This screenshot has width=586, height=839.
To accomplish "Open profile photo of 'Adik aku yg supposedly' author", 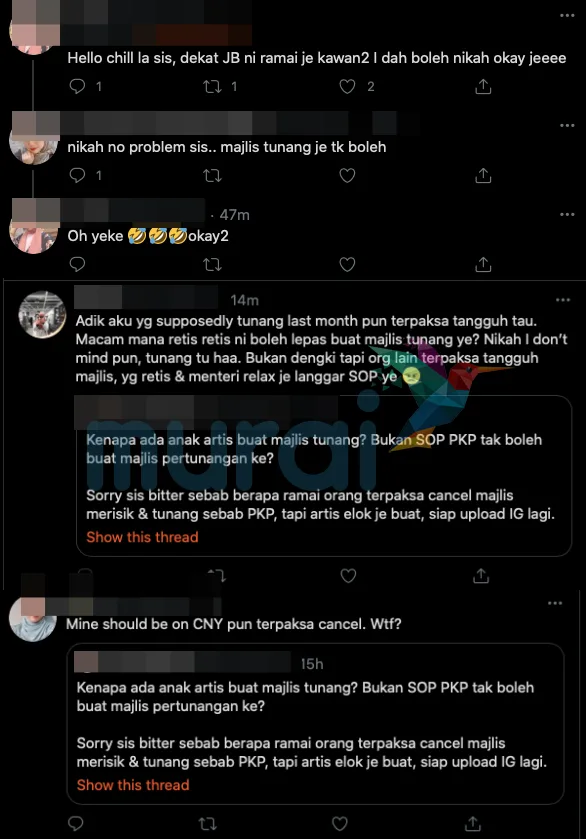I will point(42,315).
